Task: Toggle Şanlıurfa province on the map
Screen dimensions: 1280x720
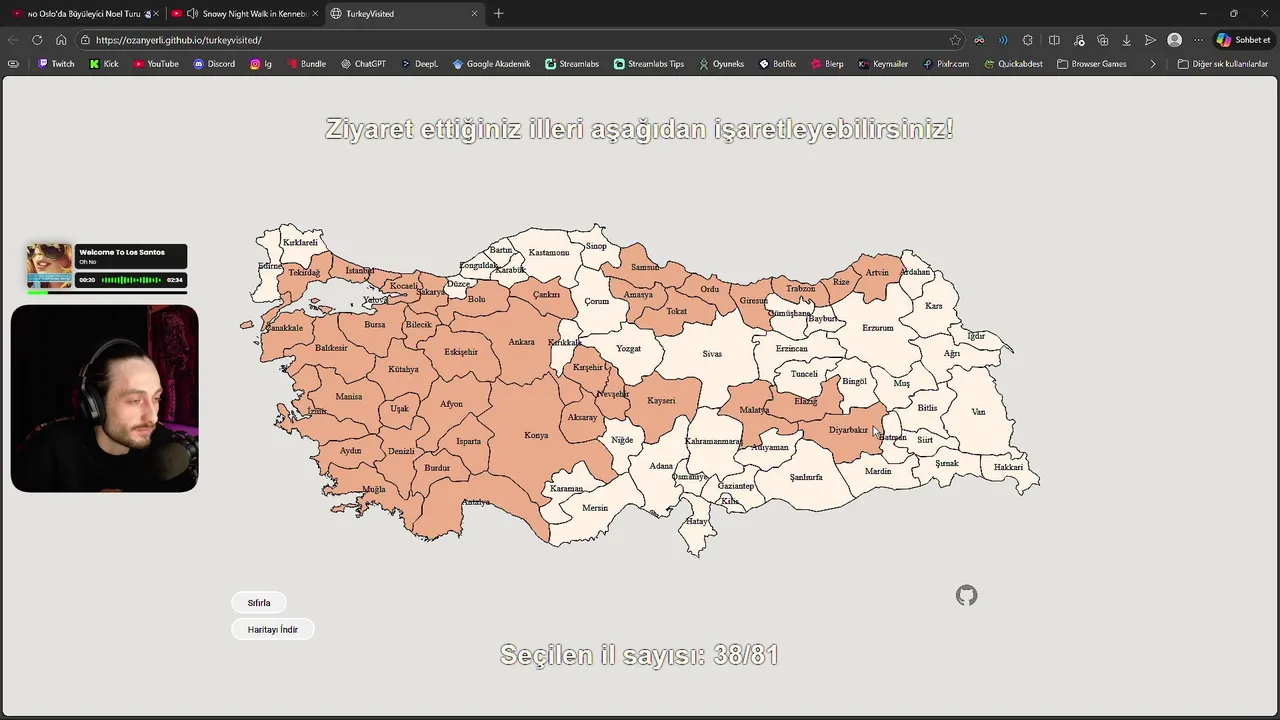Action: pos(806,477)
